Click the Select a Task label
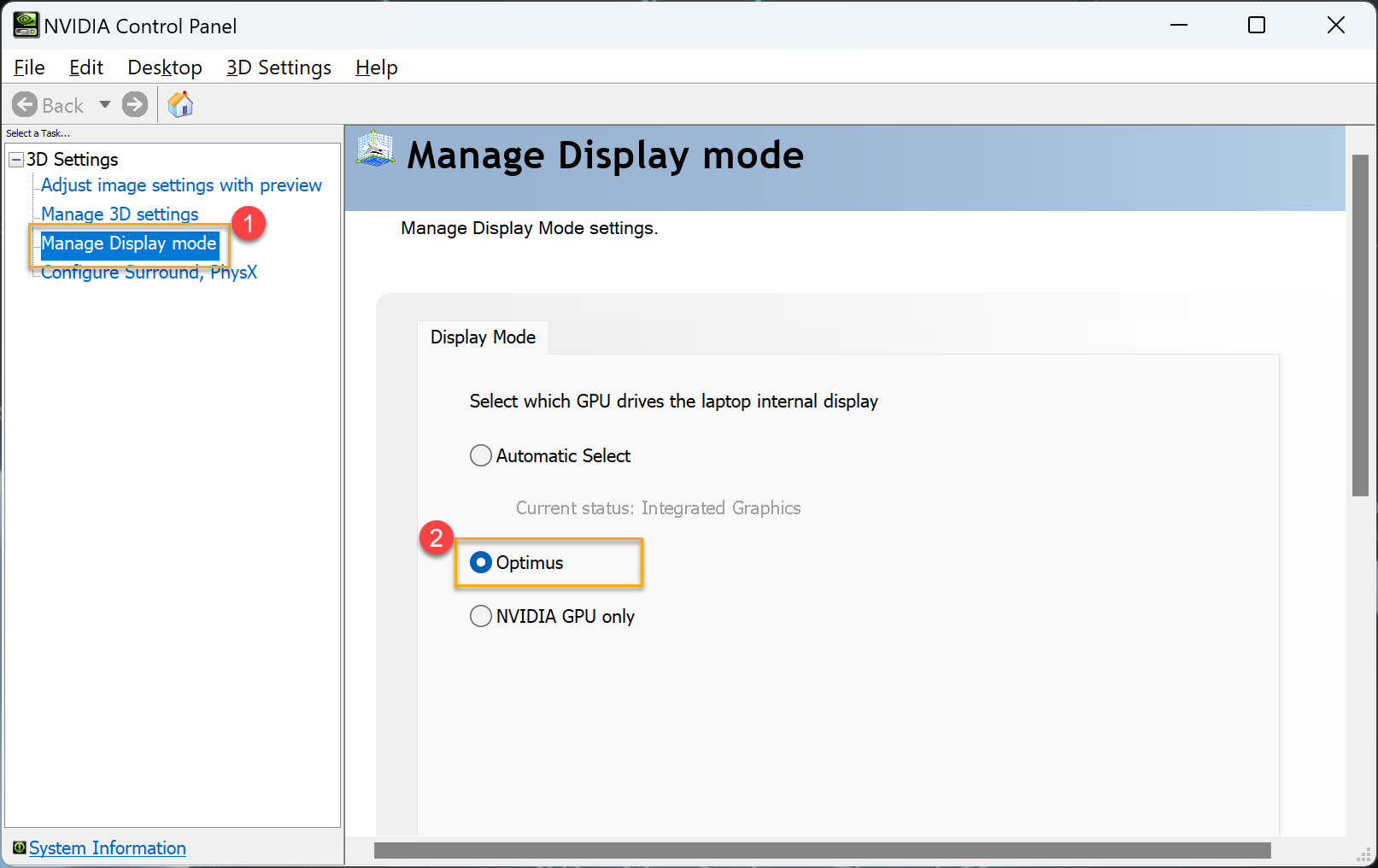 tap(38, 133)
